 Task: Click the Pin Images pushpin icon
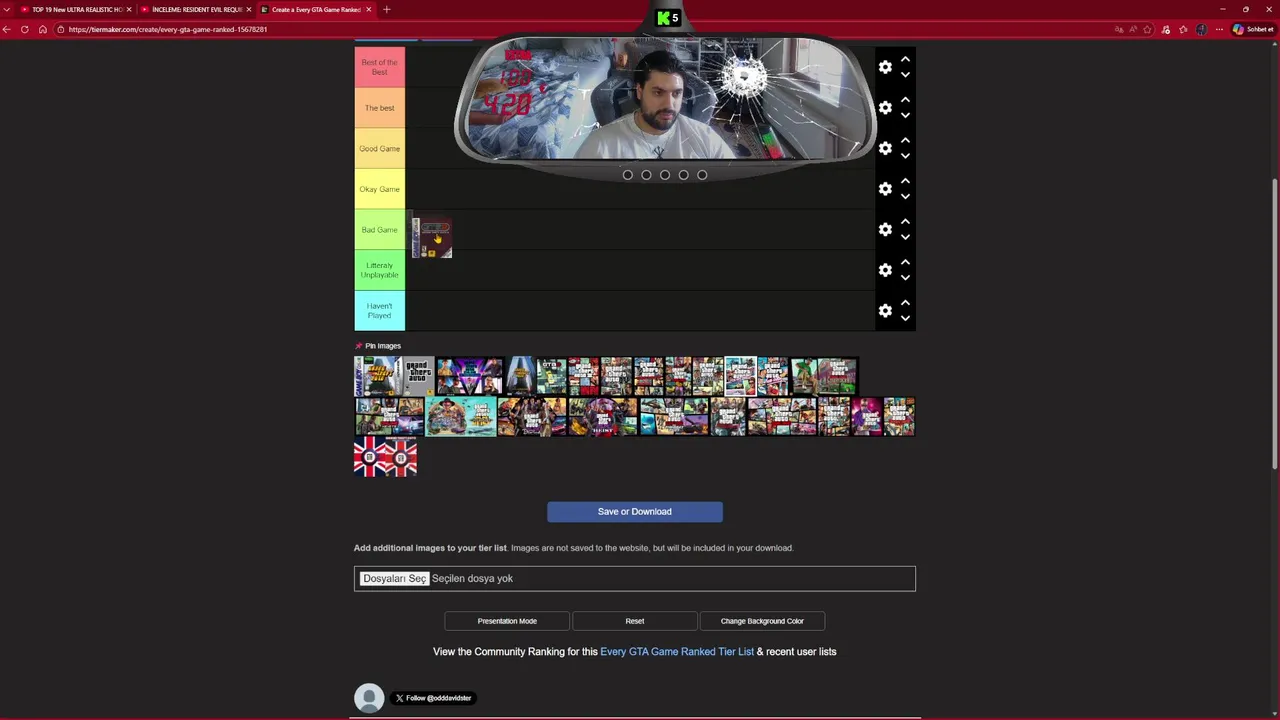[x=358, y=346]
